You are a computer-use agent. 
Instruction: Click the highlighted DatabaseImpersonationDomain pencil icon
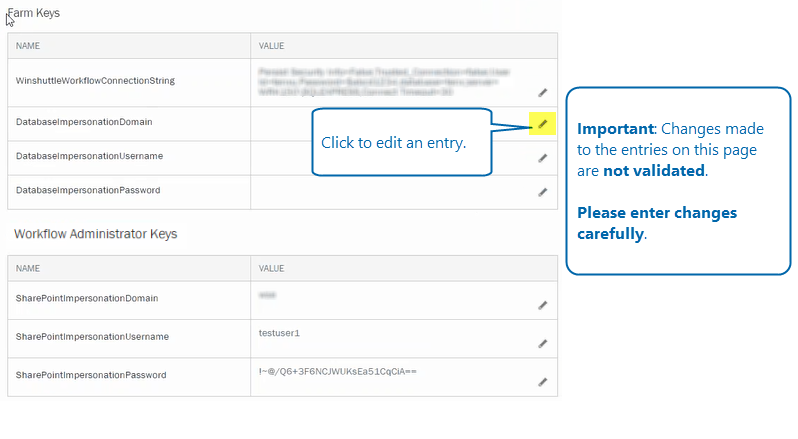(x=543, y=124)
